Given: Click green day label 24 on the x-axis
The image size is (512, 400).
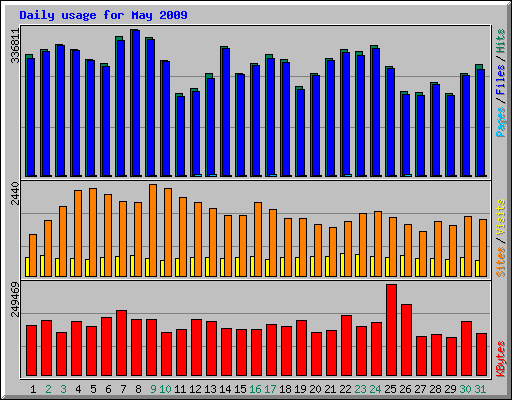Looking at the screenshot, I should [x=375, y=389].
